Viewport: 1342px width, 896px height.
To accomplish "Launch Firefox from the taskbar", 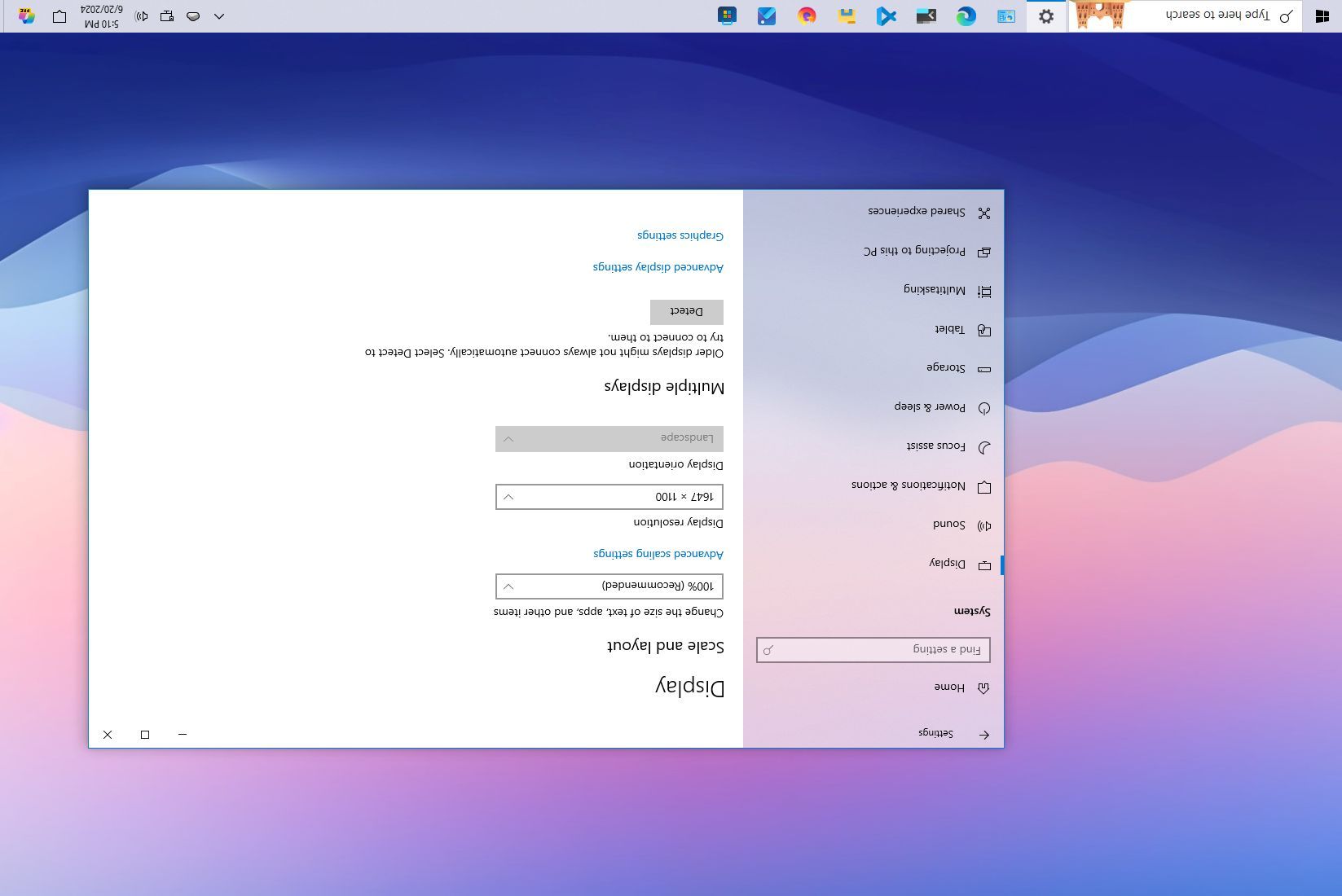I will (806, 15).
